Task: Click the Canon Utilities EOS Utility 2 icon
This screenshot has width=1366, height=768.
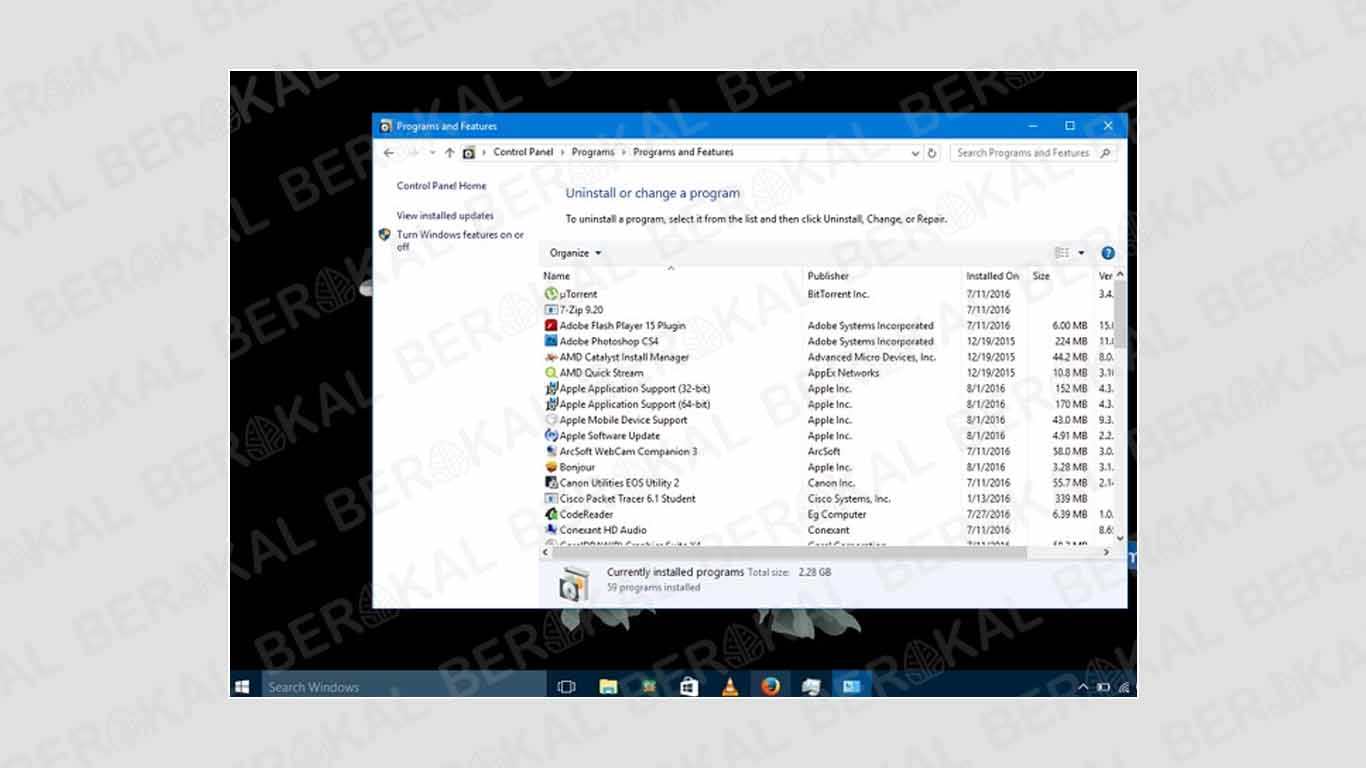Action: coord(551,483)
